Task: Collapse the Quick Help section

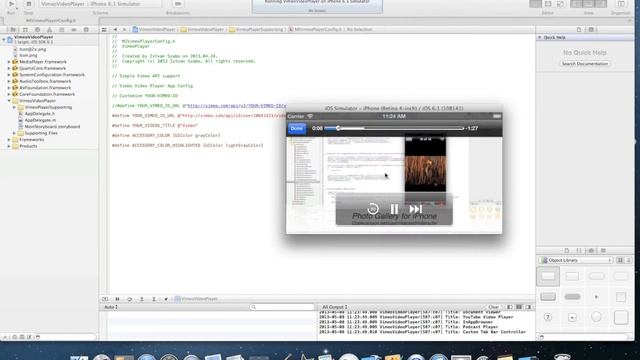Action: (540, 38)
